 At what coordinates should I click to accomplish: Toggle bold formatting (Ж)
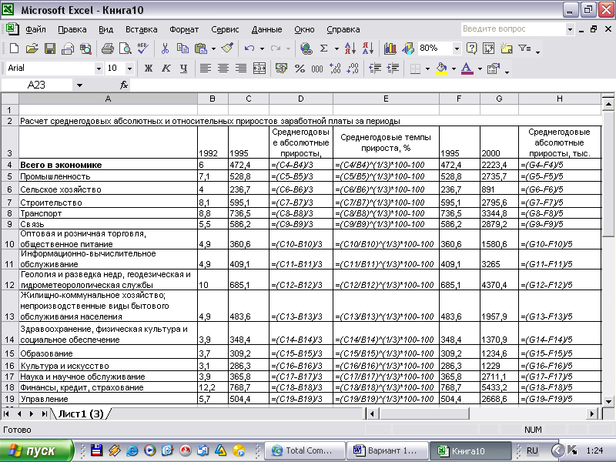pyautogui.click(x=147, y=68)
